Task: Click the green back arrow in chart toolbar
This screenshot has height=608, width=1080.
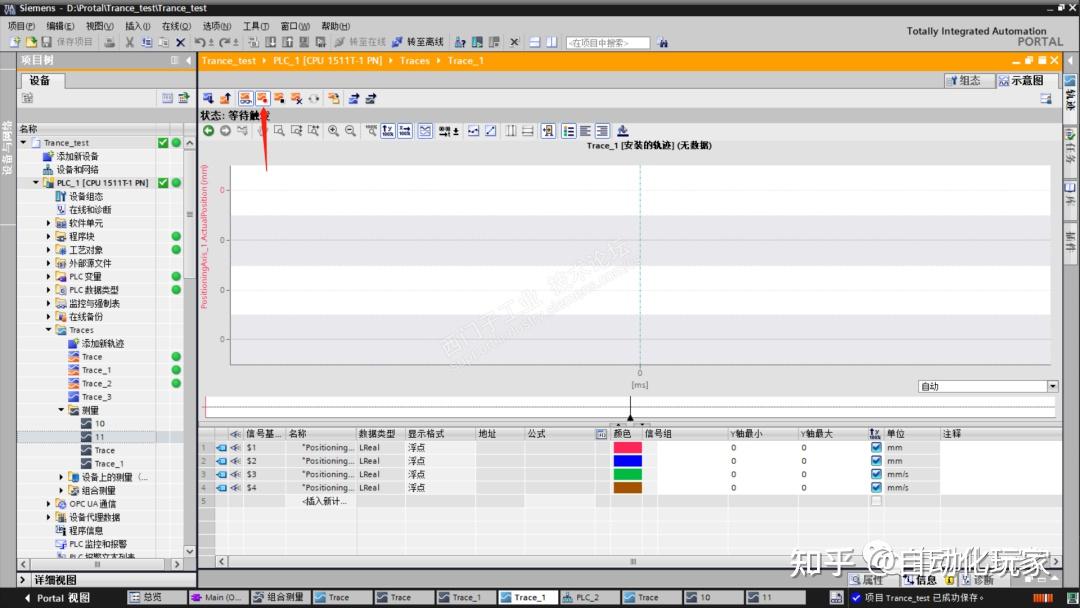Action: coord(209,131)
